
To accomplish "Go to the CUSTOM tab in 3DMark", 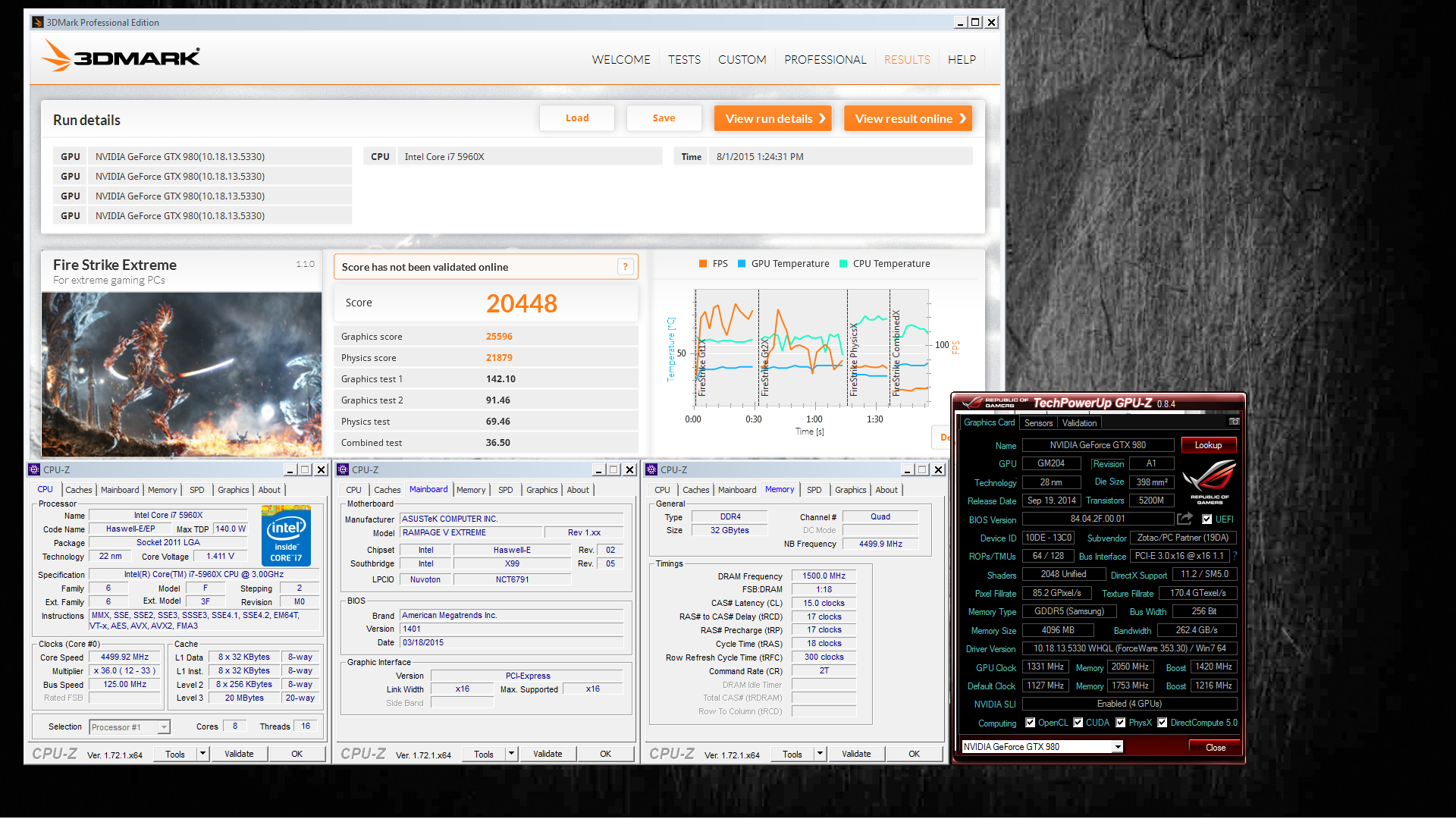I will (x=742, y=59).
